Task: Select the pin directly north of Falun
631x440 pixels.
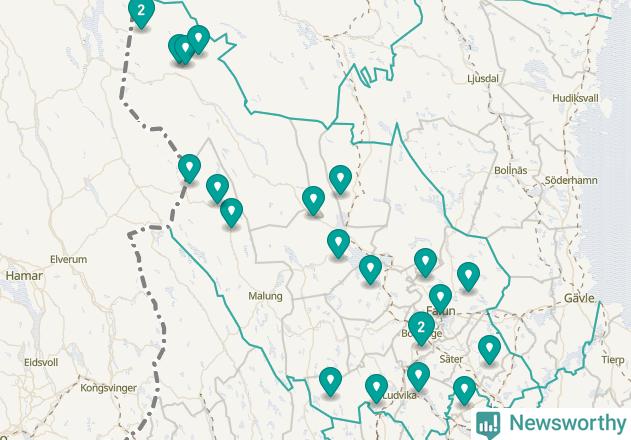Action: click(425, 262)
